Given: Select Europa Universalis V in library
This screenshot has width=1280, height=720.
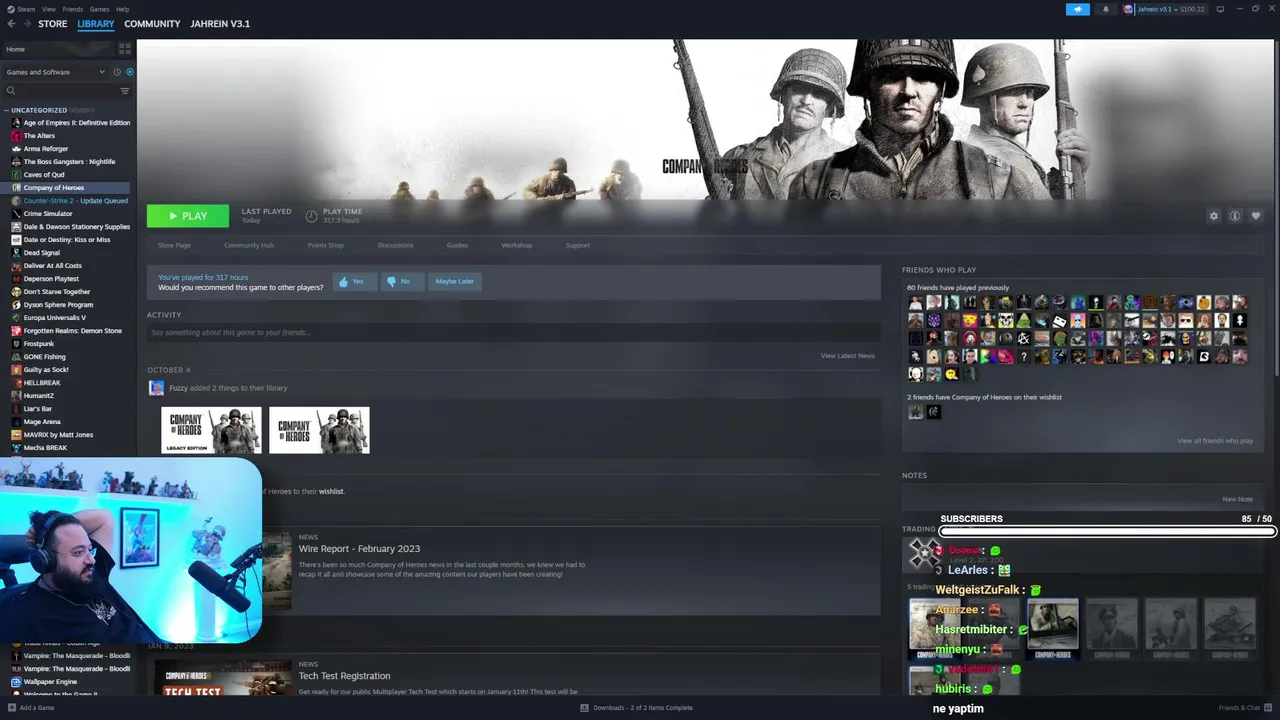Looking at the screenshot, I should click(55, 318).
